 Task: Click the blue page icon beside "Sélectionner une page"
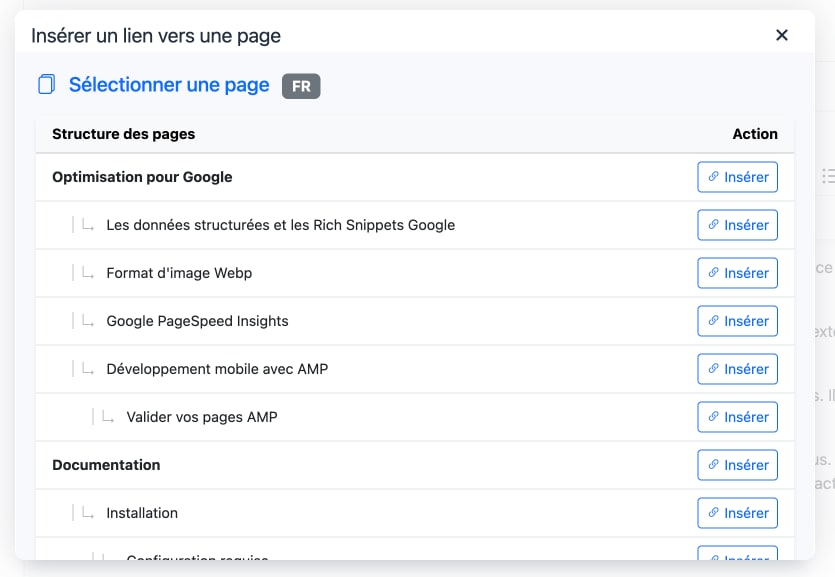(x=44, y=85)
